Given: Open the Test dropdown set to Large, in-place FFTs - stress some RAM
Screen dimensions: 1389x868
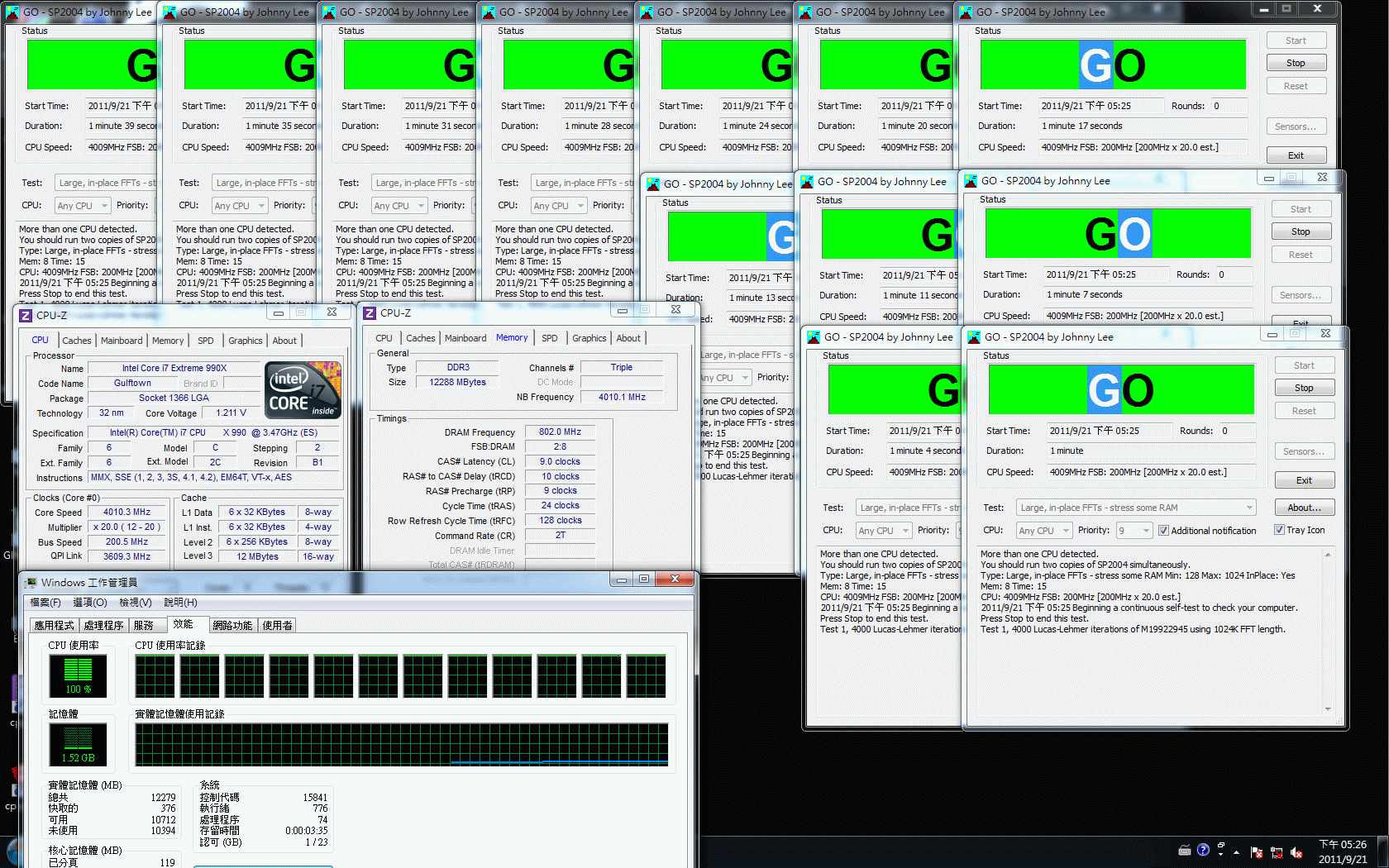Looking at the screenshot, I should [x=1136, y=508].
